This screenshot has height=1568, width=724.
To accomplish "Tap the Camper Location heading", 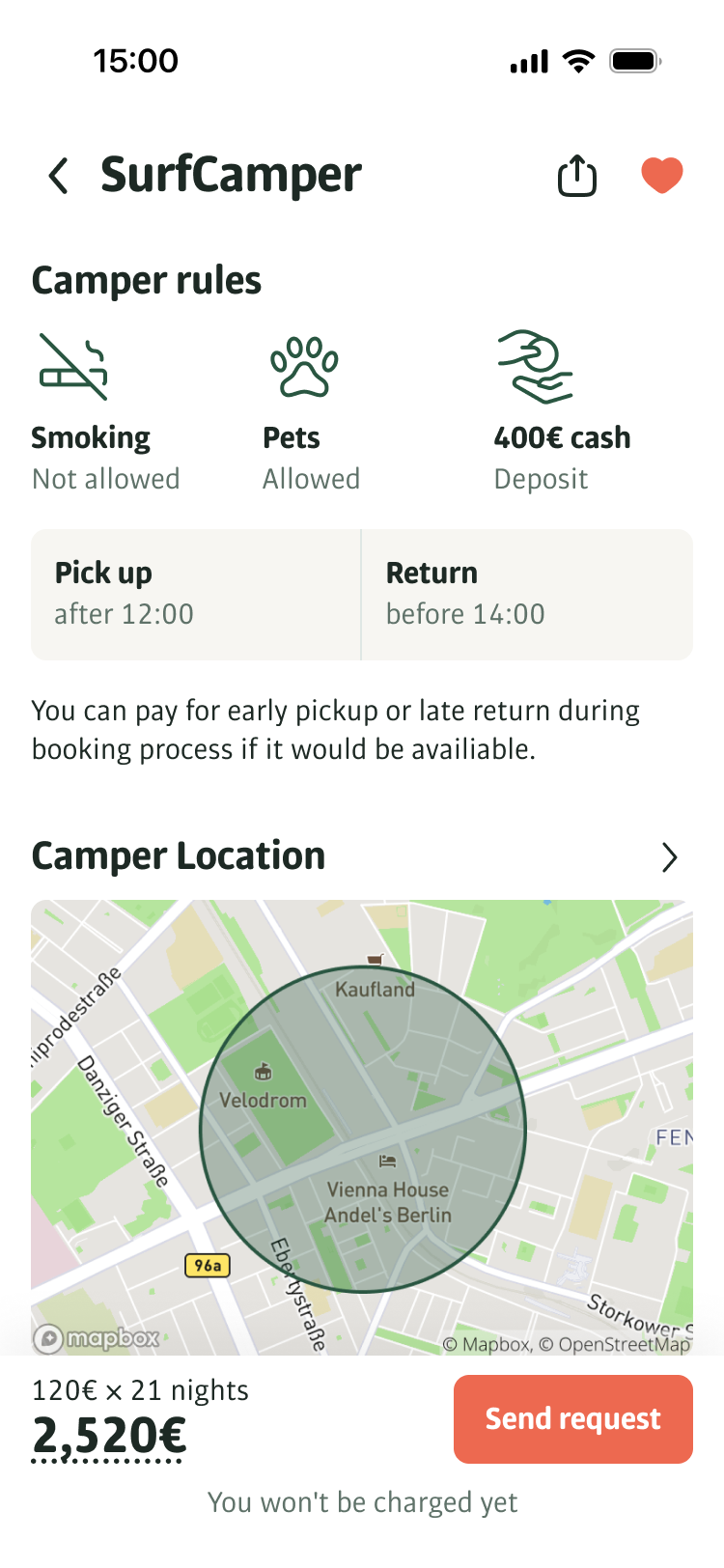I will [x=179, y=856].
